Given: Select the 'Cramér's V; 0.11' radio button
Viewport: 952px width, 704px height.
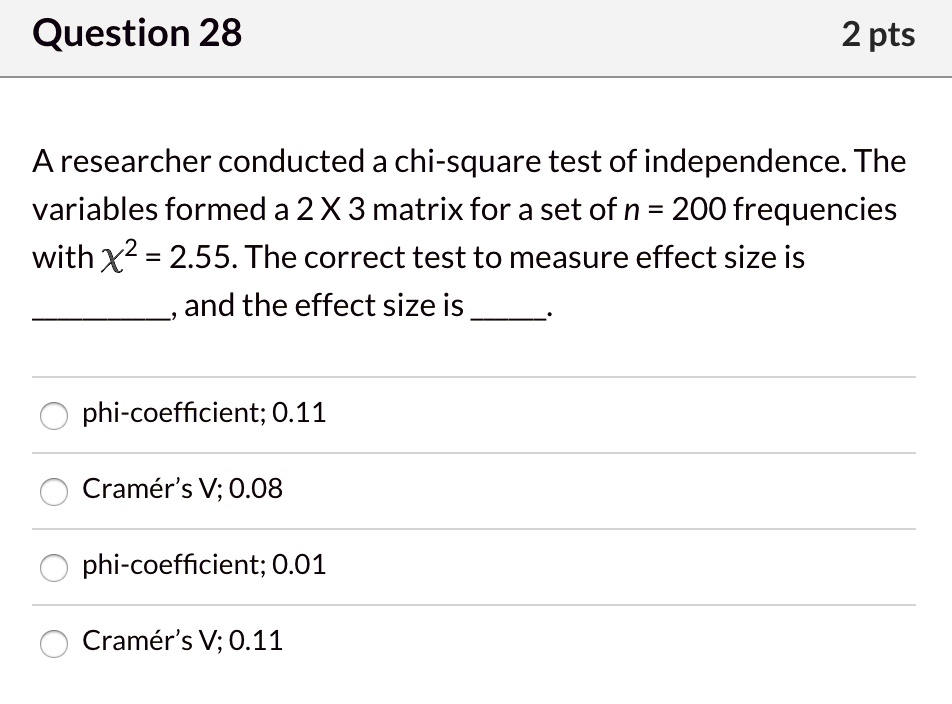Looking at the screenshot, I should pyautogui.click(x=54, y=644).
